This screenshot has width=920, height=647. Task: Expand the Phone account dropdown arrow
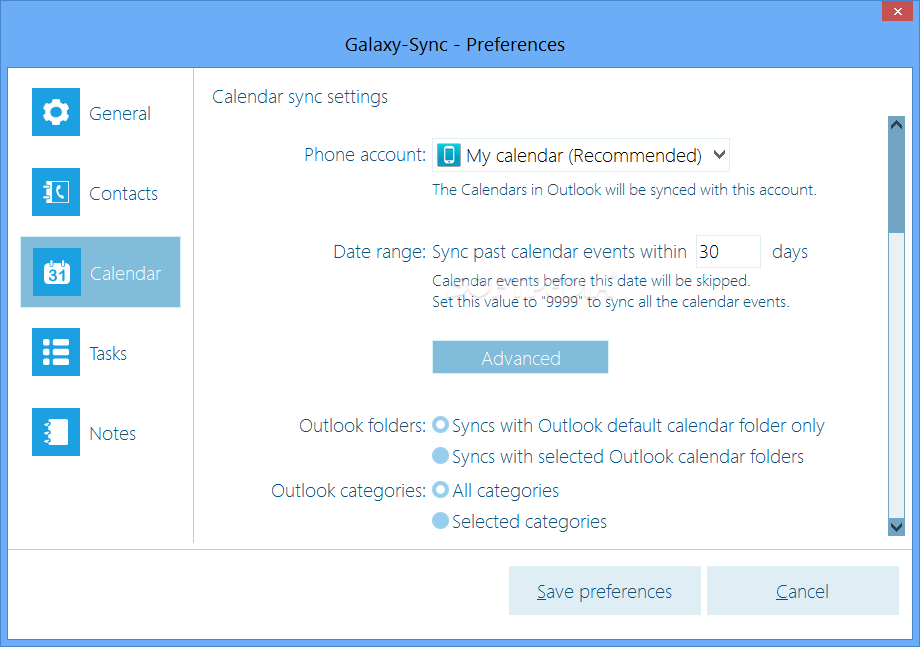click(719, 155)
